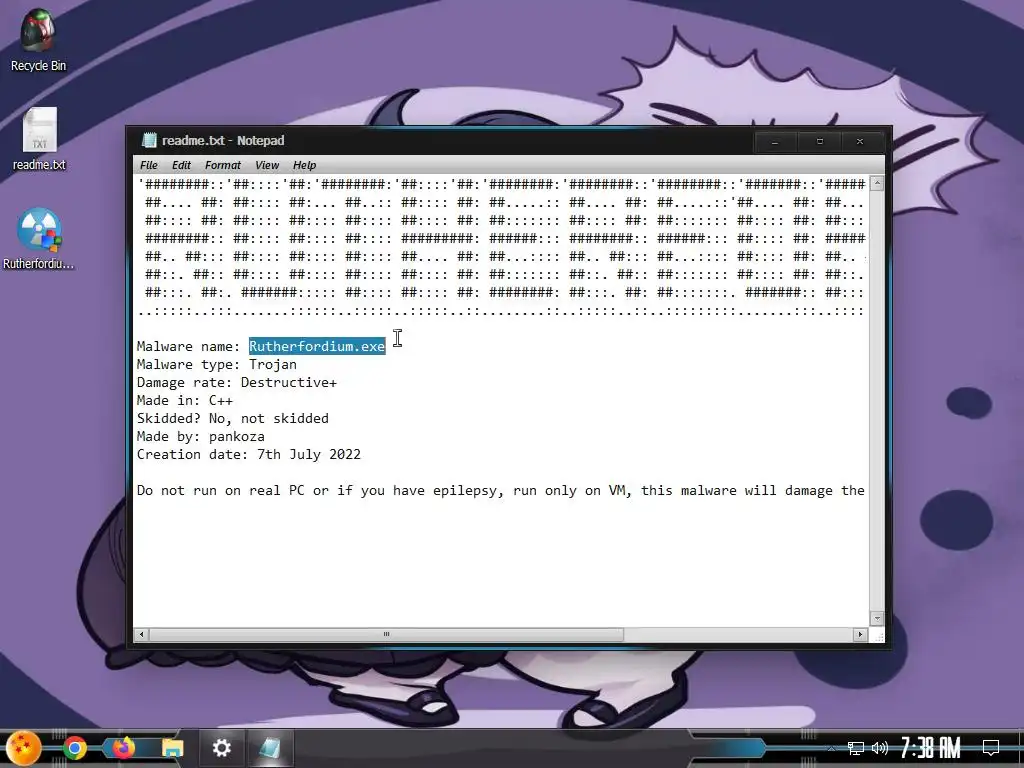Click the window resize grip corner
The width and height of the screenshot is (1024, 768).
click(877, 635)
